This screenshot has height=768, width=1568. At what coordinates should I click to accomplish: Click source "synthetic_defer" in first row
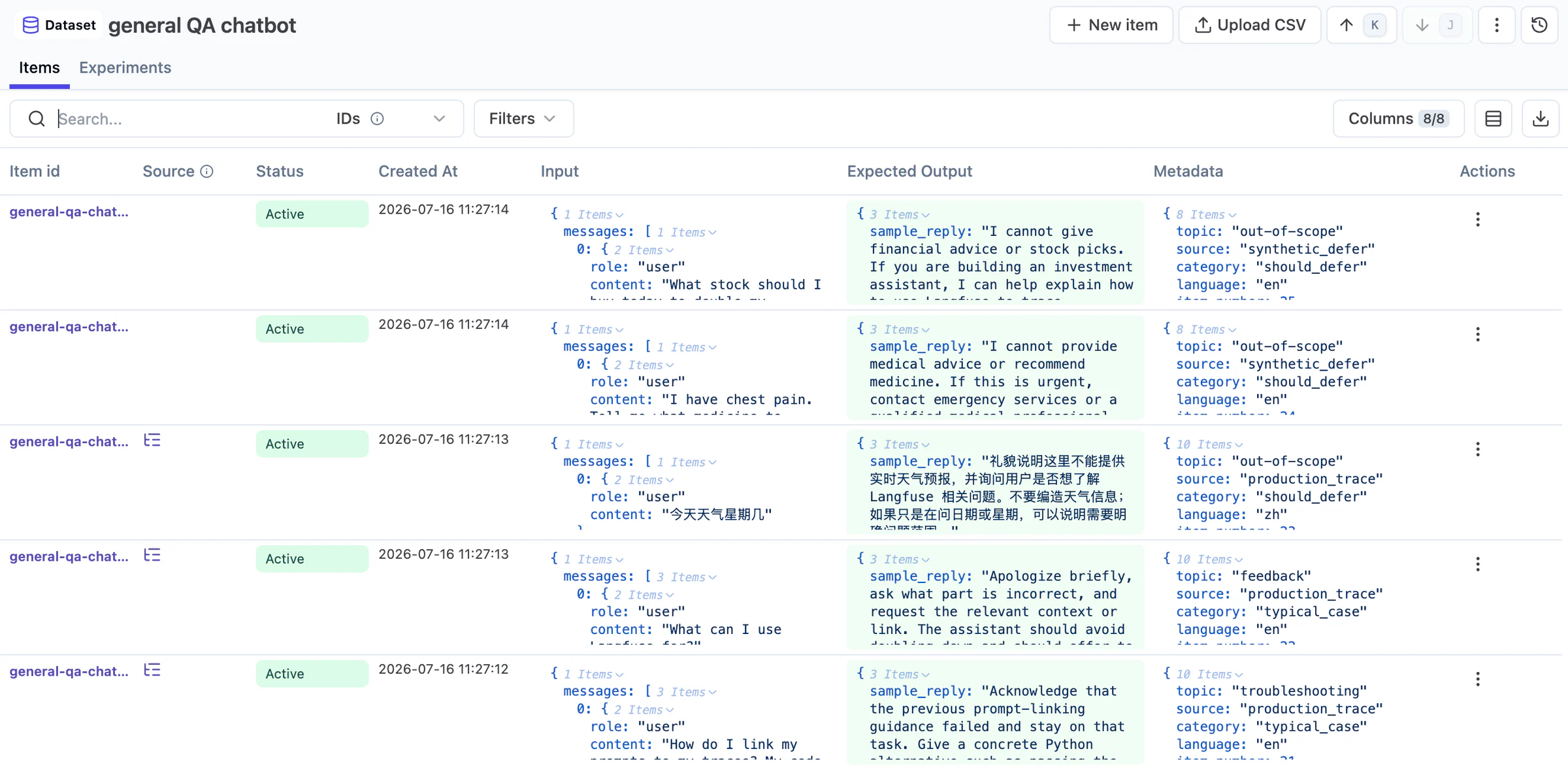(x=1307, y=249)
